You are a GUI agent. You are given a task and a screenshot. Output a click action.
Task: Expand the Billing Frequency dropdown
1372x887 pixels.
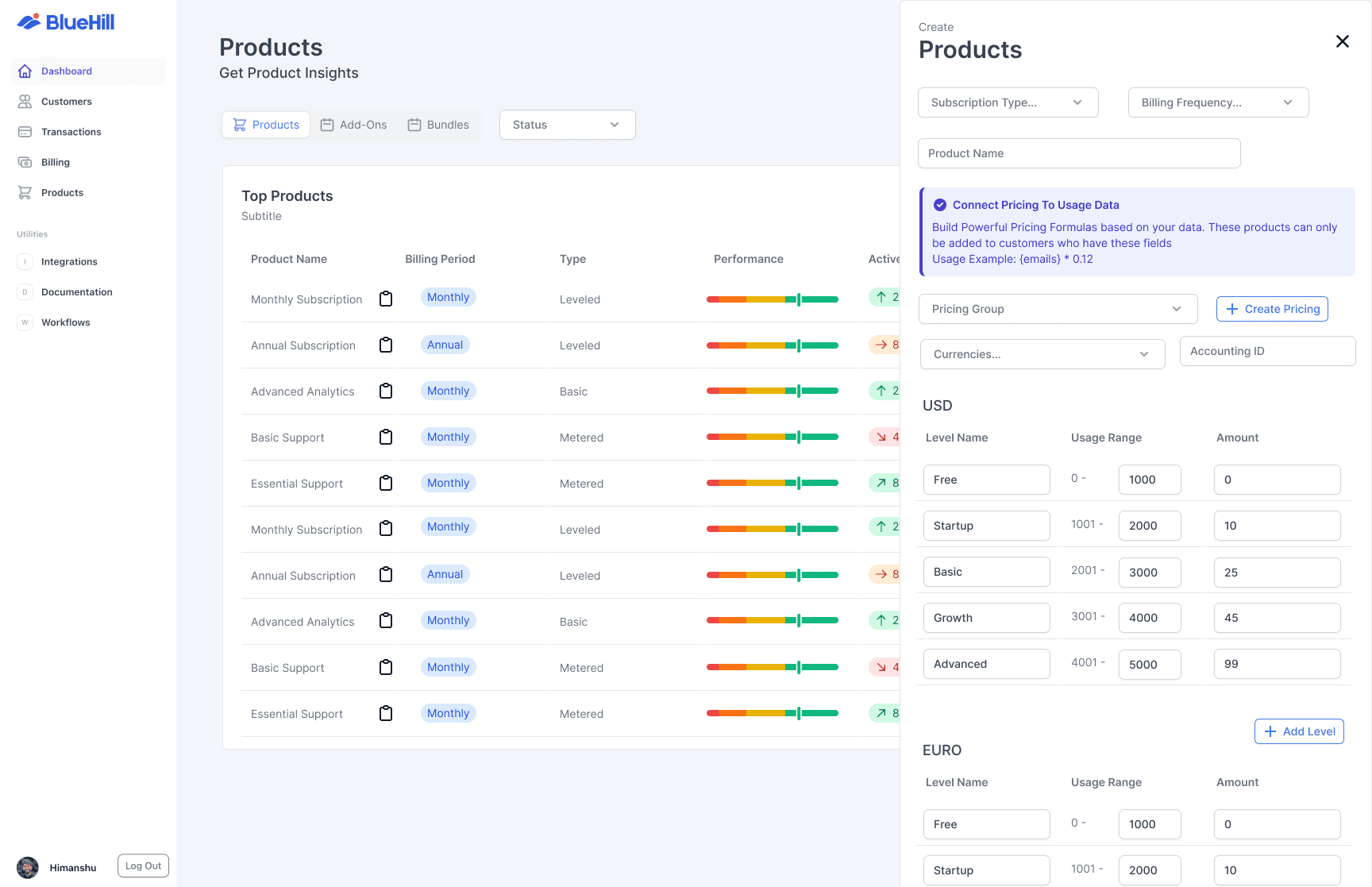1218,102
